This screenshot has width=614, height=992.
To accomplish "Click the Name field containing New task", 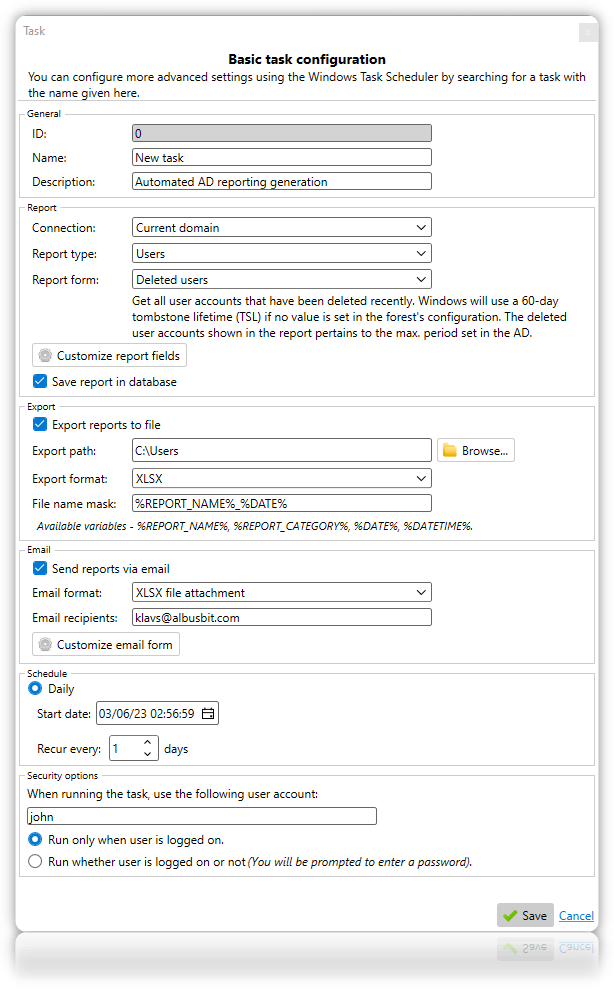I will click(282, 157).
